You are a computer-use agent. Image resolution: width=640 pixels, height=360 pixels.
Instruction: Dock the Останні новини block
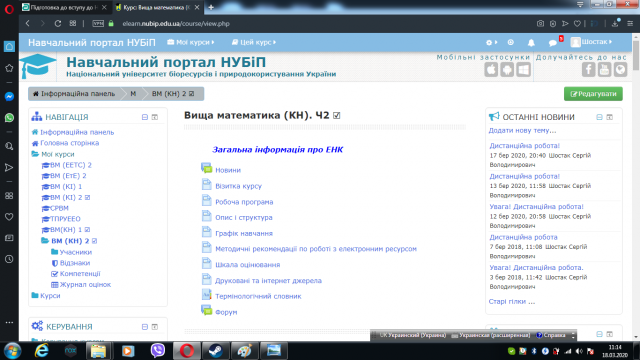click(609, 117)
